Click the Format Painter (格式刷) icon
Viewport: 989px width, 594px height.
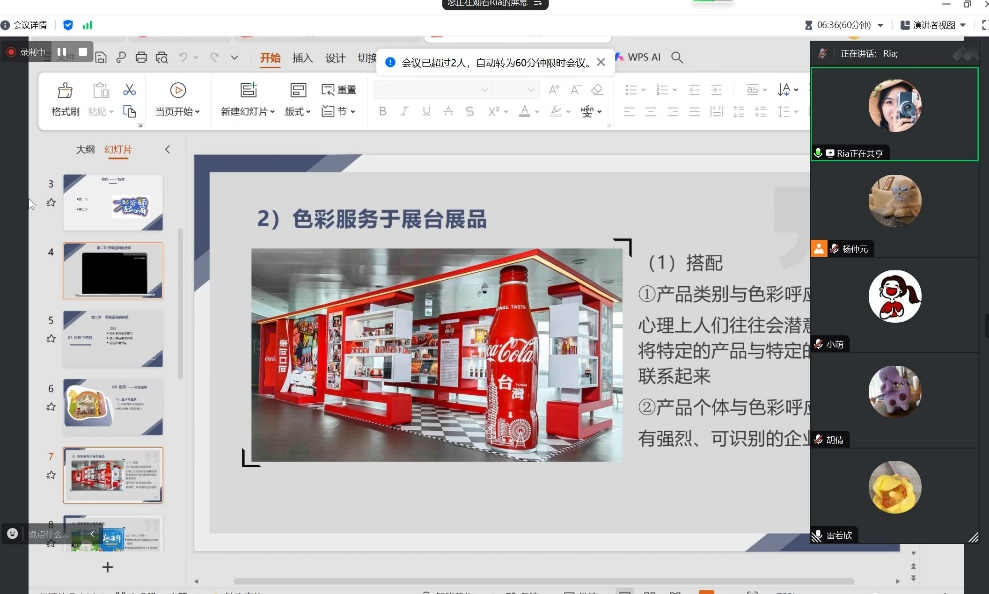65,90
